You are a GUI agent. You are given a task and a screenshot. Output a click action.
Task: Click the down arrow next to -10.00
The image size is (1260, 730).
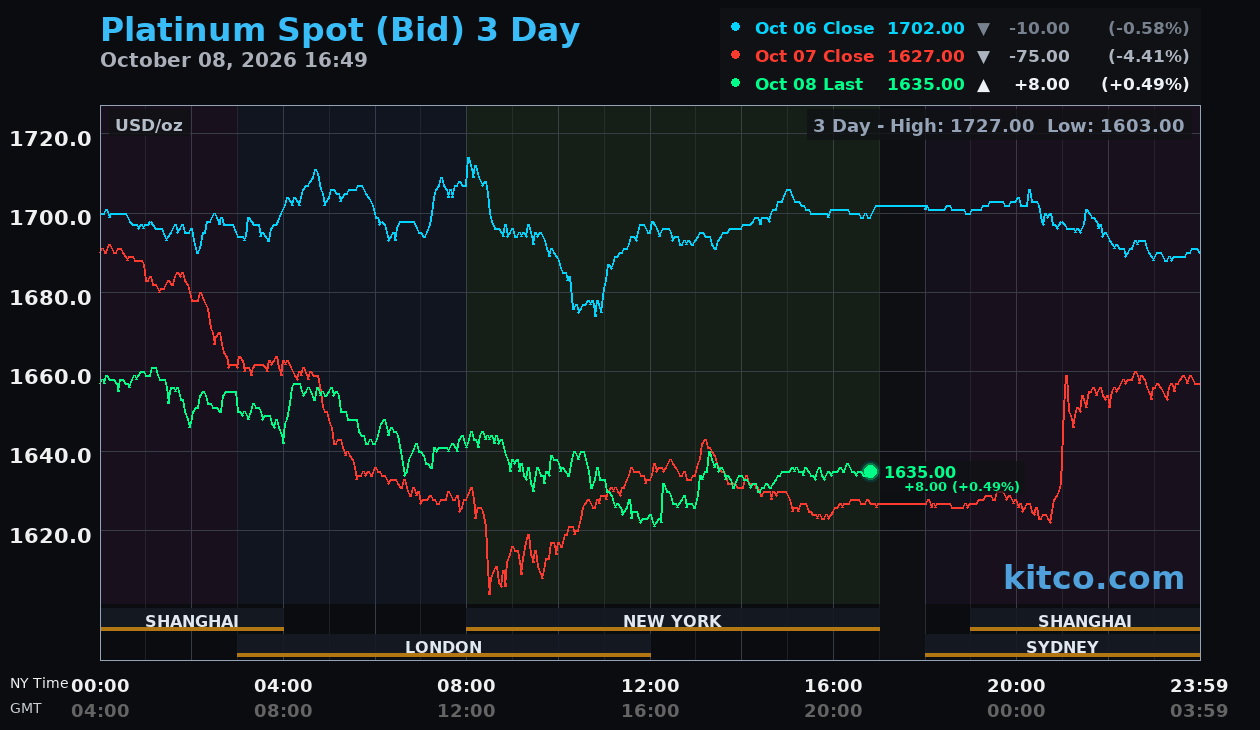click(984, 28)
